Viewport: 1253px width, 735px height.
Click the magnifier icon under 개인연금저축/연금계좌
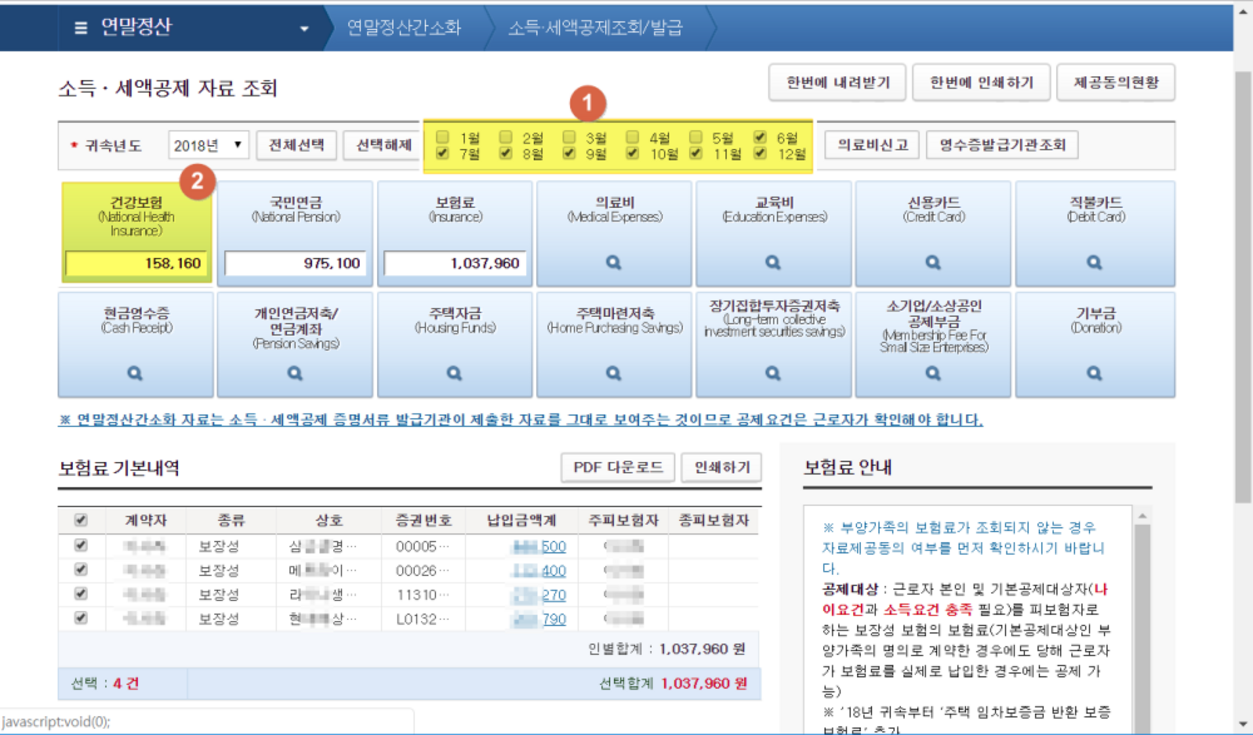pyautogui.click(x=295, y=373)
